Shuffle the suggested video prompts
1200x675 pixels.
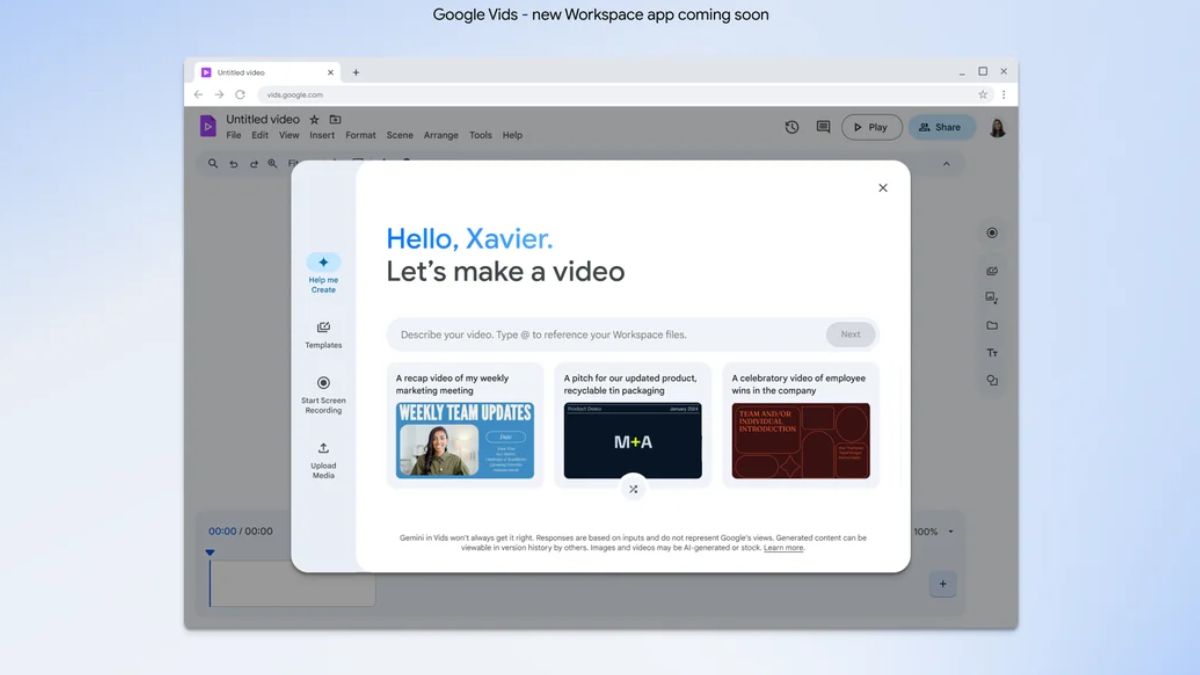[x=633, y=489]
